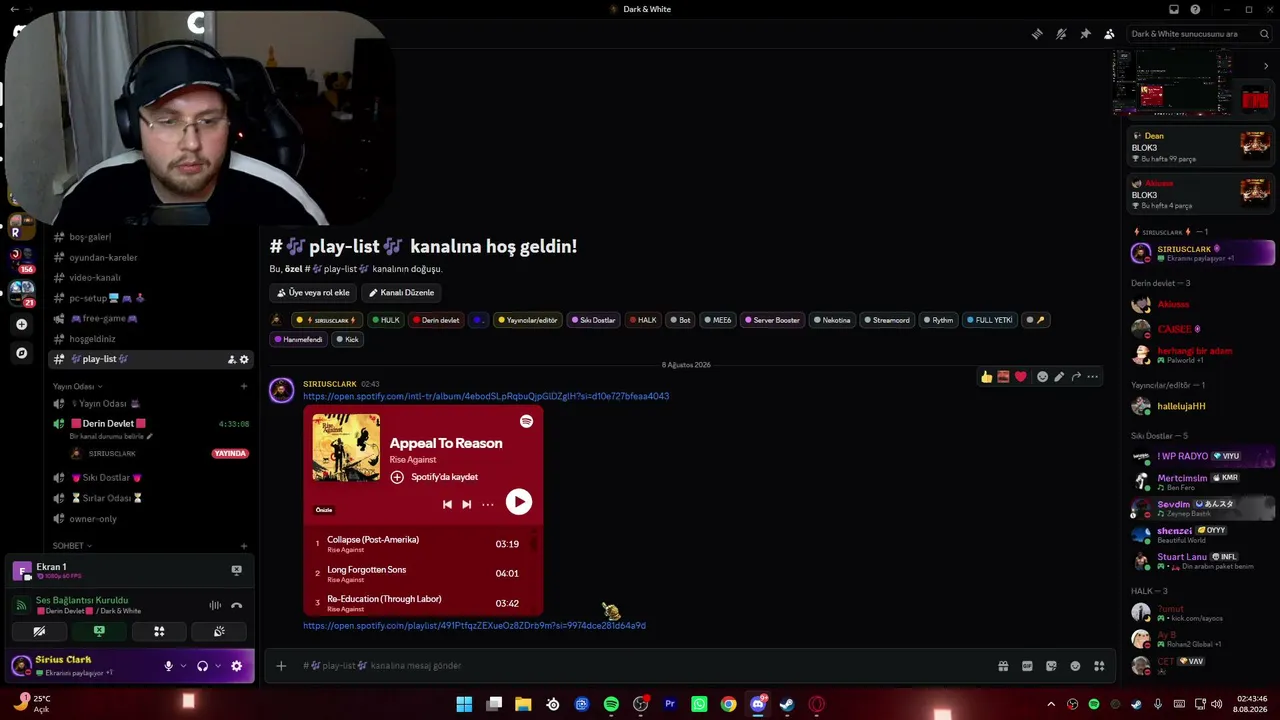Open the Help question mark icon
This screenshot has height=720, width=1280.
(1196, 9)
